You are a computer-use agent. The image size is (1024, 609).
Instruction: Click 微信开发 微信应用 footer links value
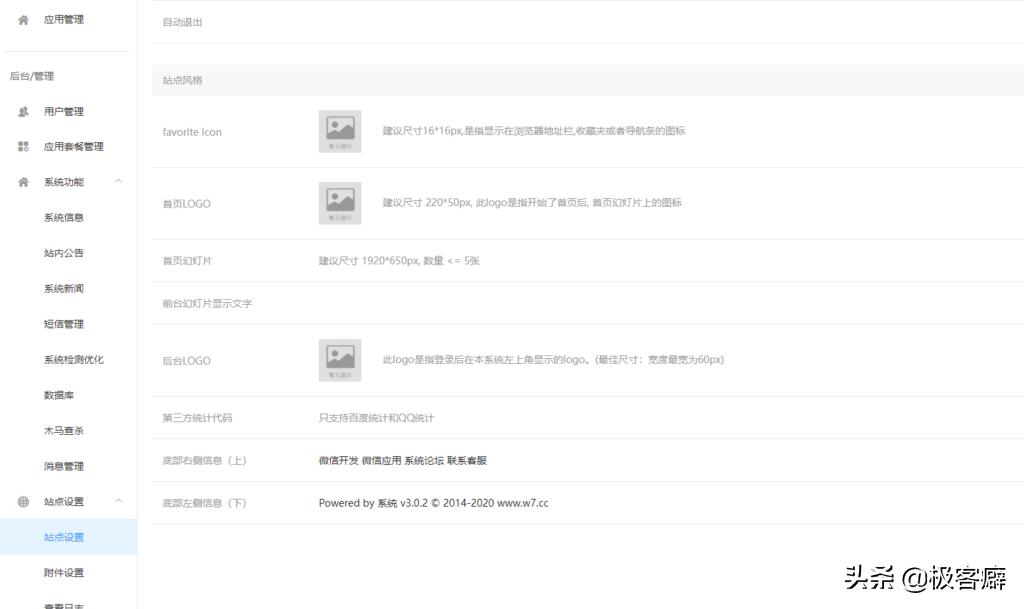(x=402, y=460)
